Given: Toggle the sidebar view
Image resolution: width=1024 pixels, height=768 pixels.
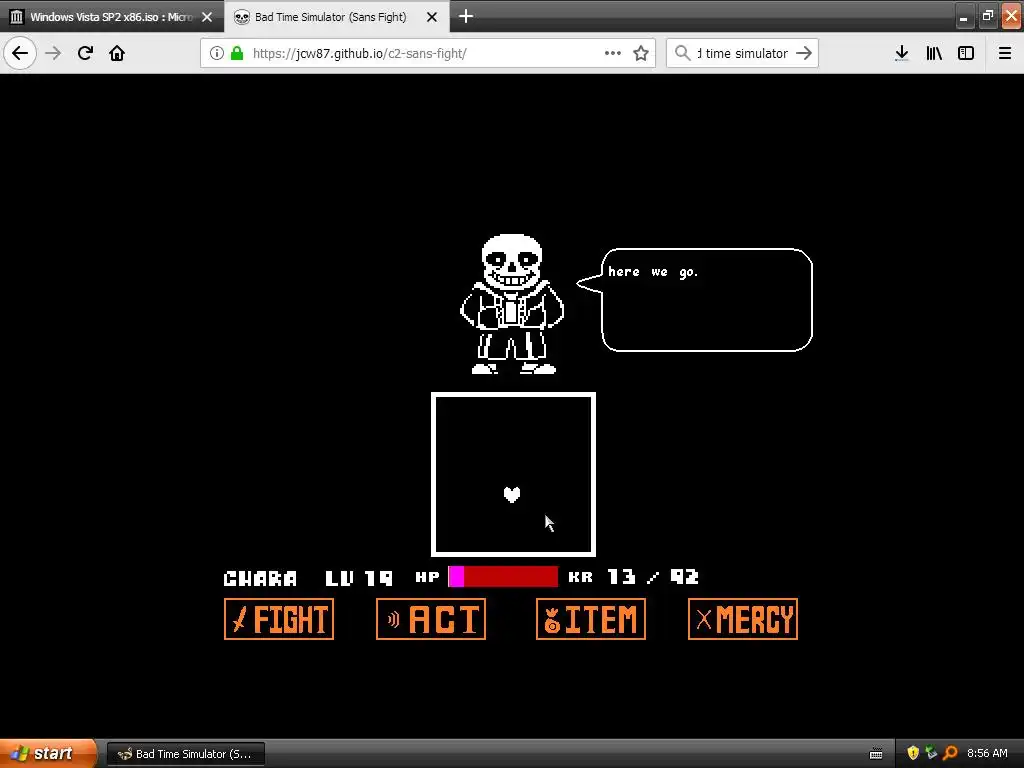Looking at the screenshot, I should click(966, 53).
